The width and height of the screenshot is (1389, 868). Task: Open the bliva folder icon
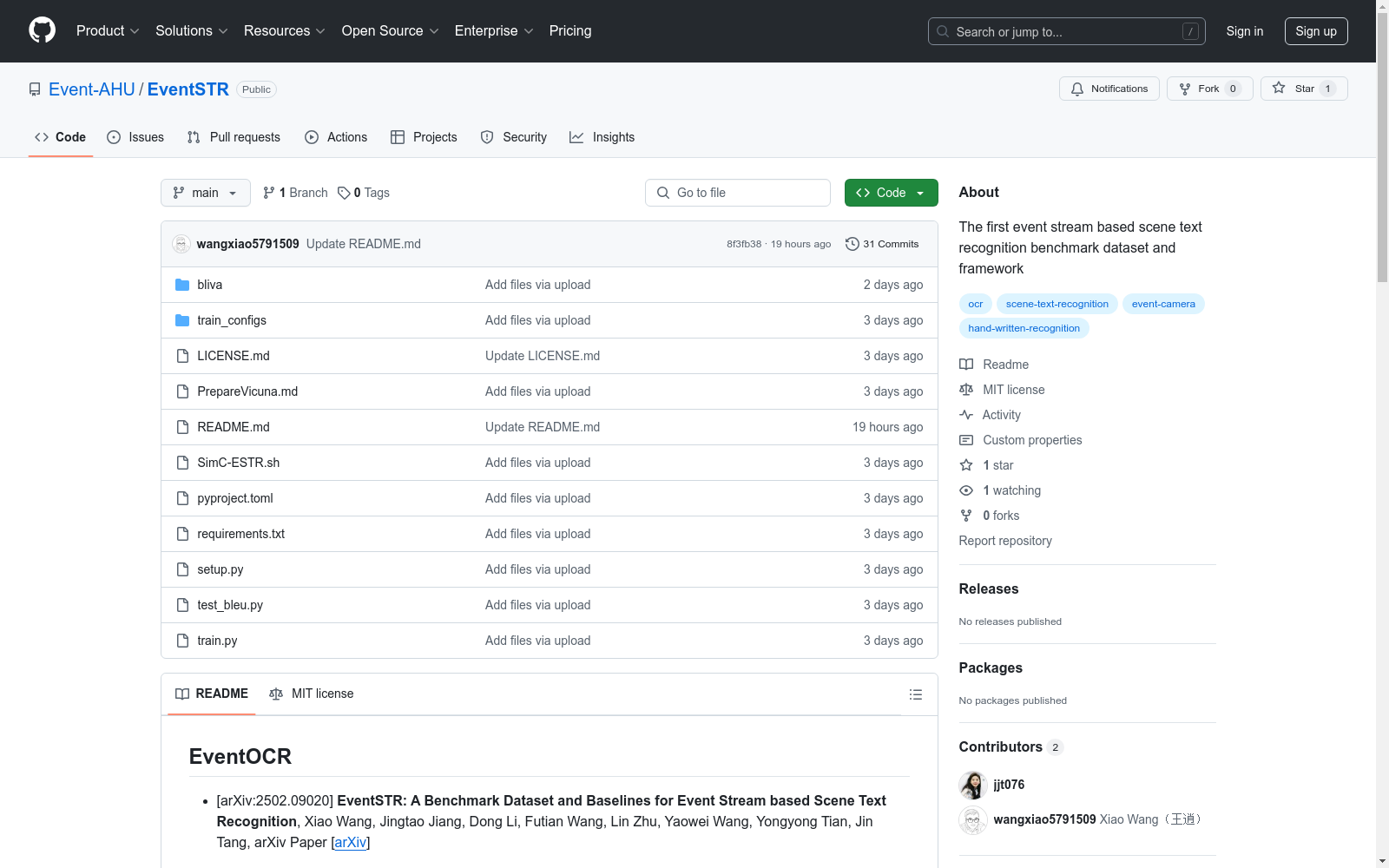(x=182, y=285)
